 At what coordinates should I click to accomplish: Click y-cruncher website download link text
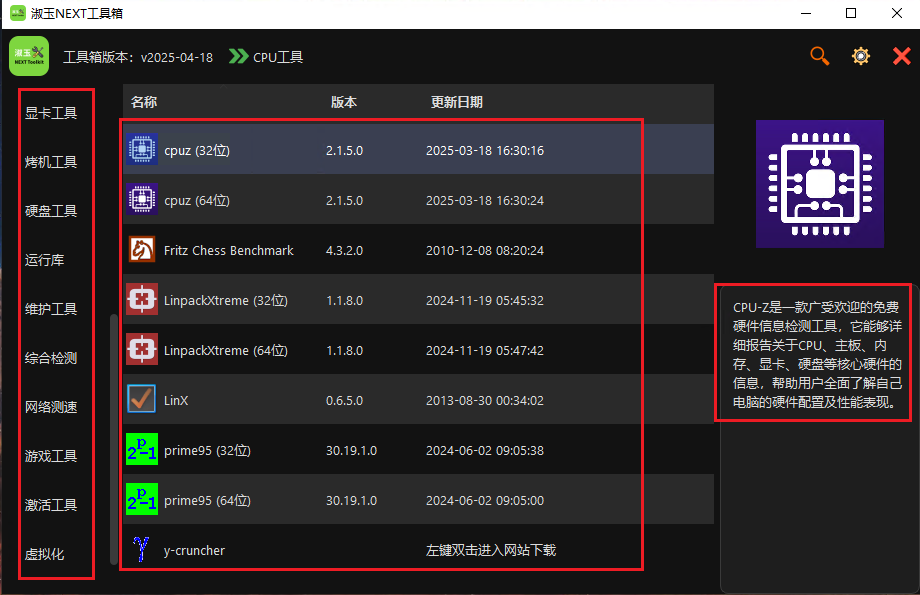(x=490, y=550)
